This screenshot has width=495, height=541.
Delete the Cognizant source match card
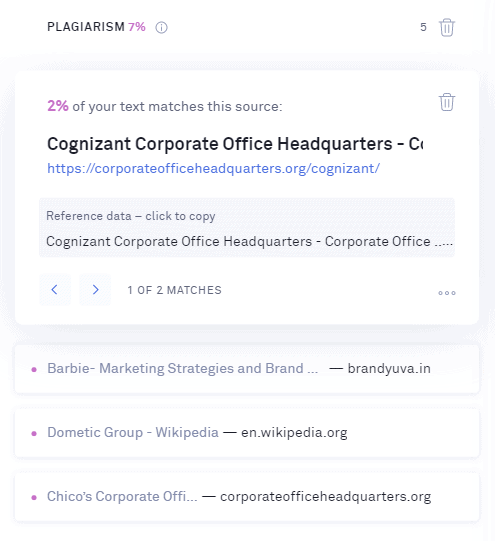coord(447,102)
